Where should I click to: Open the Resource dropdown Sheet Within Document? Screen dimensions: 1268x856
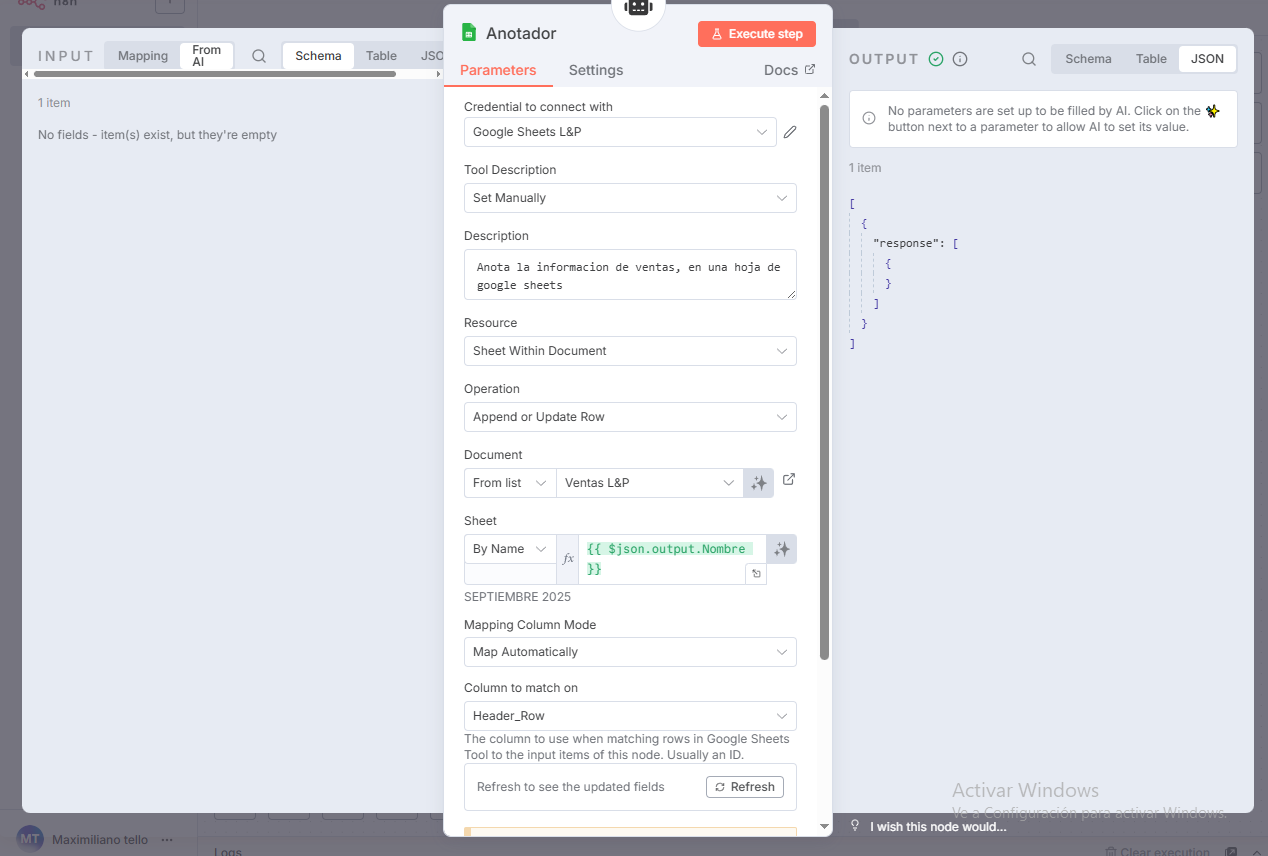tap(630, 351)
